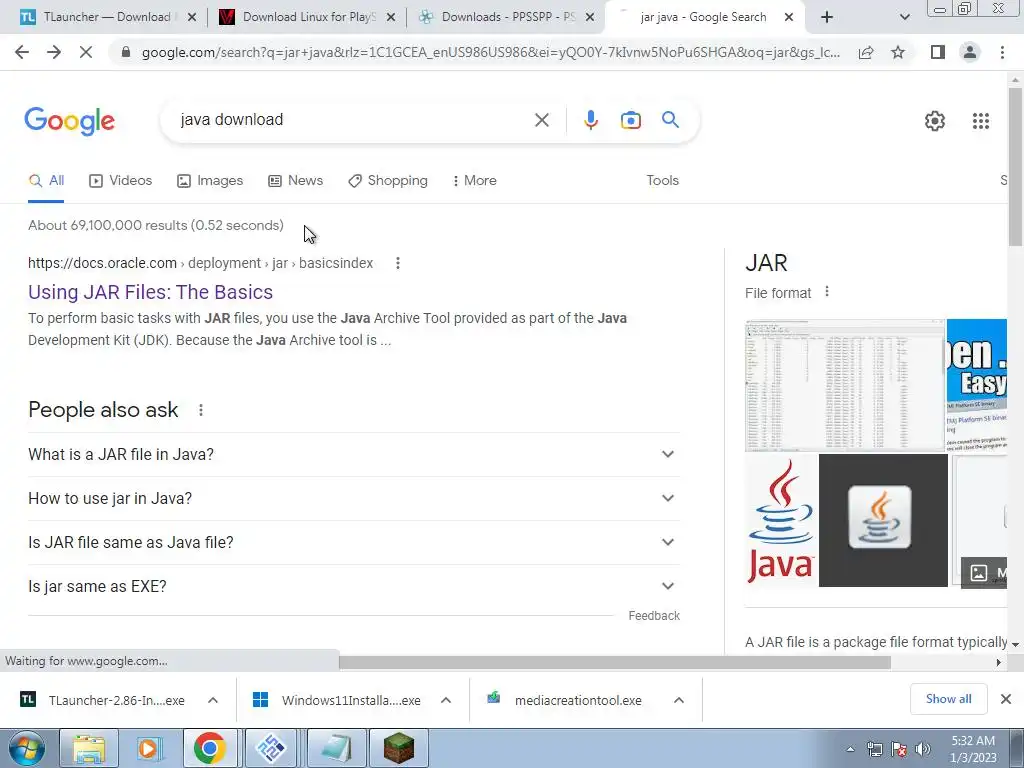
Task: Search by image with the camera icon
Action: click(630, 120)
